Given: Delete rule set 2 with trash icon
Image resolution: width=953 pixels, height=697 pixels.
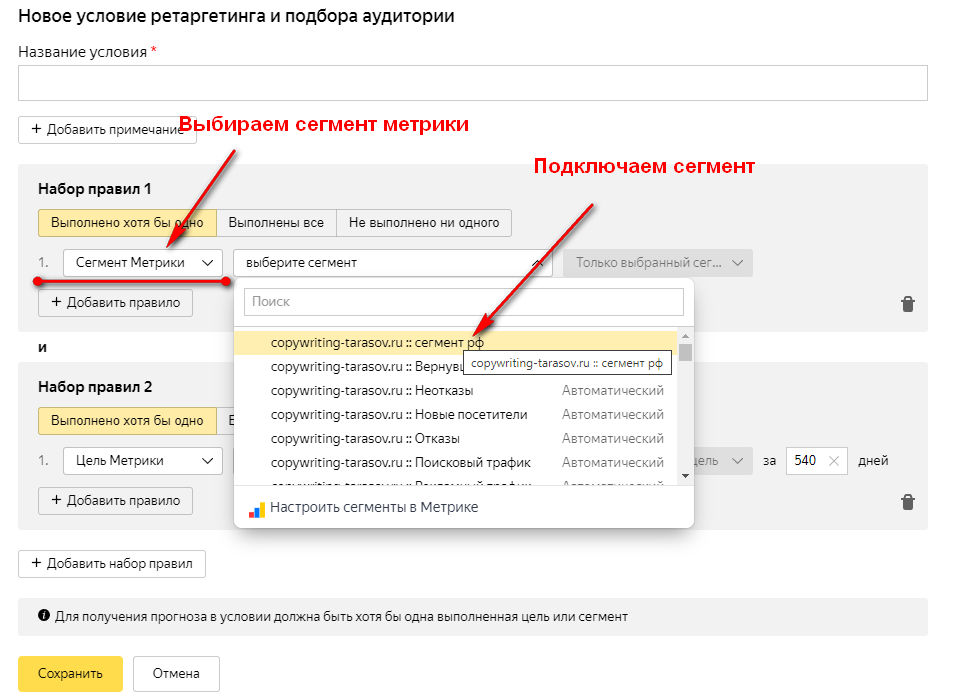Looking at the screenshot, I should (907, 502).
